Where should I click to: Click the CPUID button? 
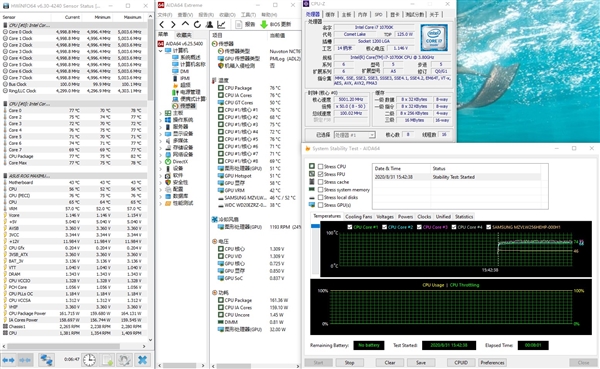click(x=461, y=362)
